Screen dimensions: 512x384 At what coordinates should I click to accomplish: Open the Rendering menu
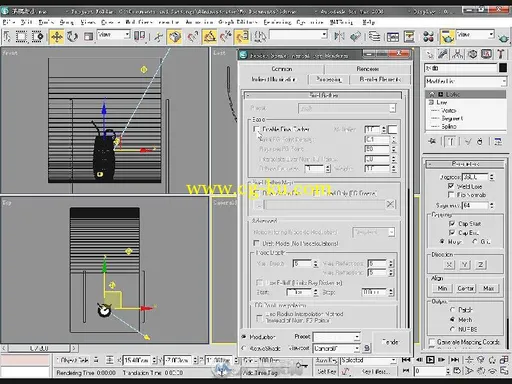click(x=277, y=22)
